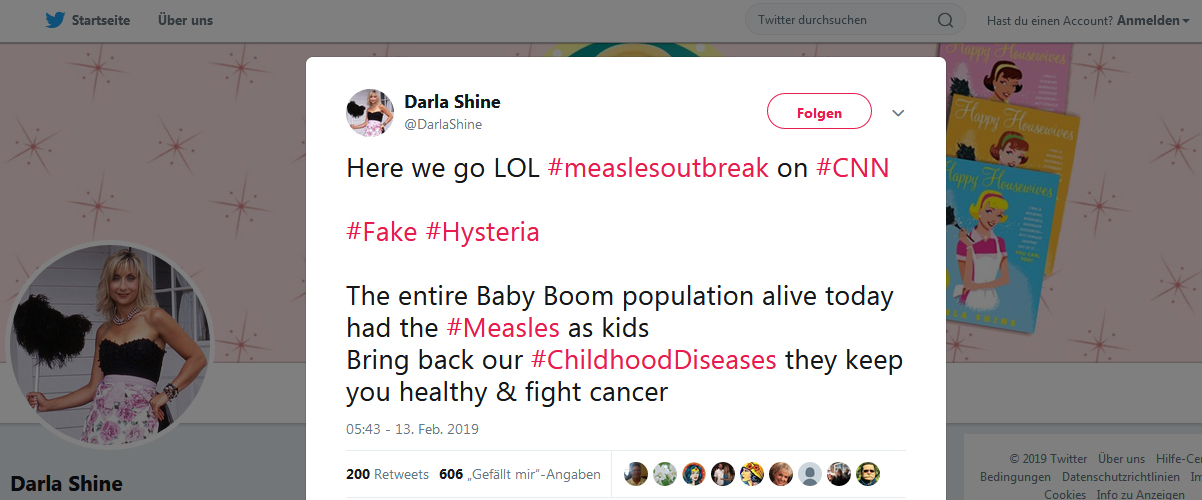Click the fifth liker avatar in the row
1202x500 pixels.
click(752, 474)
